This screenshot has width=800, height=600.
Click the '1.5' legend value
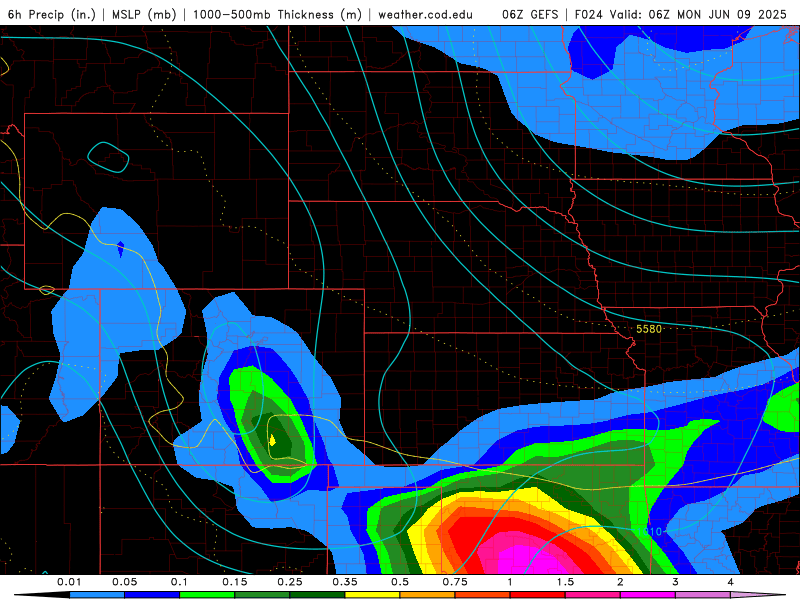point(565,582)
